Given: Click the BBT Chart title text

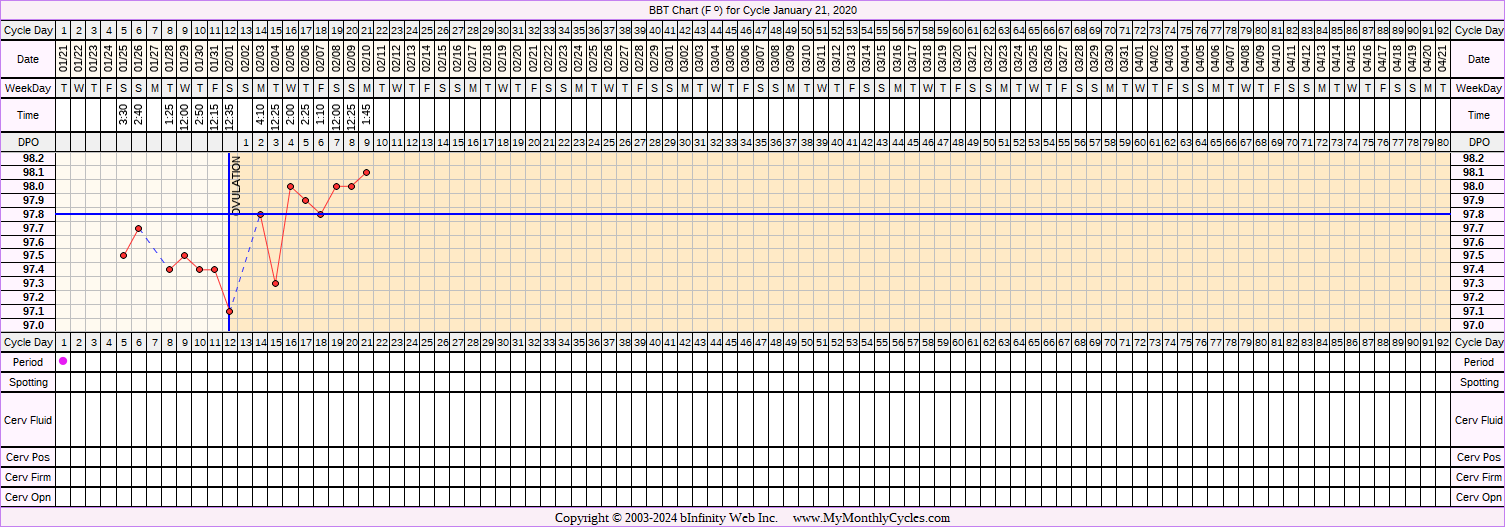Looking at the screenshot, I should click(x=752, y=10).
